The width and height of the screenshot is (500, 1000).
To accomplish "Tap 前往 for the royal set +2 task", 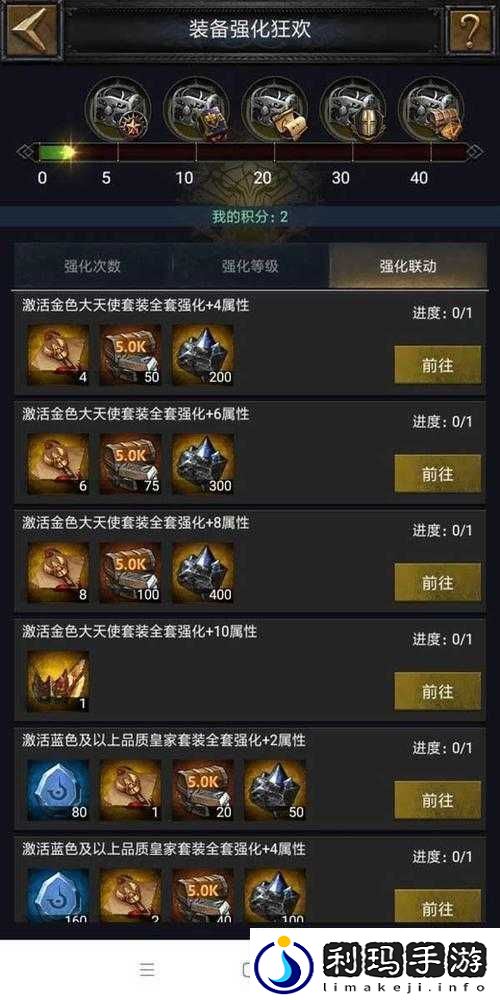I will tap(438, 800).
